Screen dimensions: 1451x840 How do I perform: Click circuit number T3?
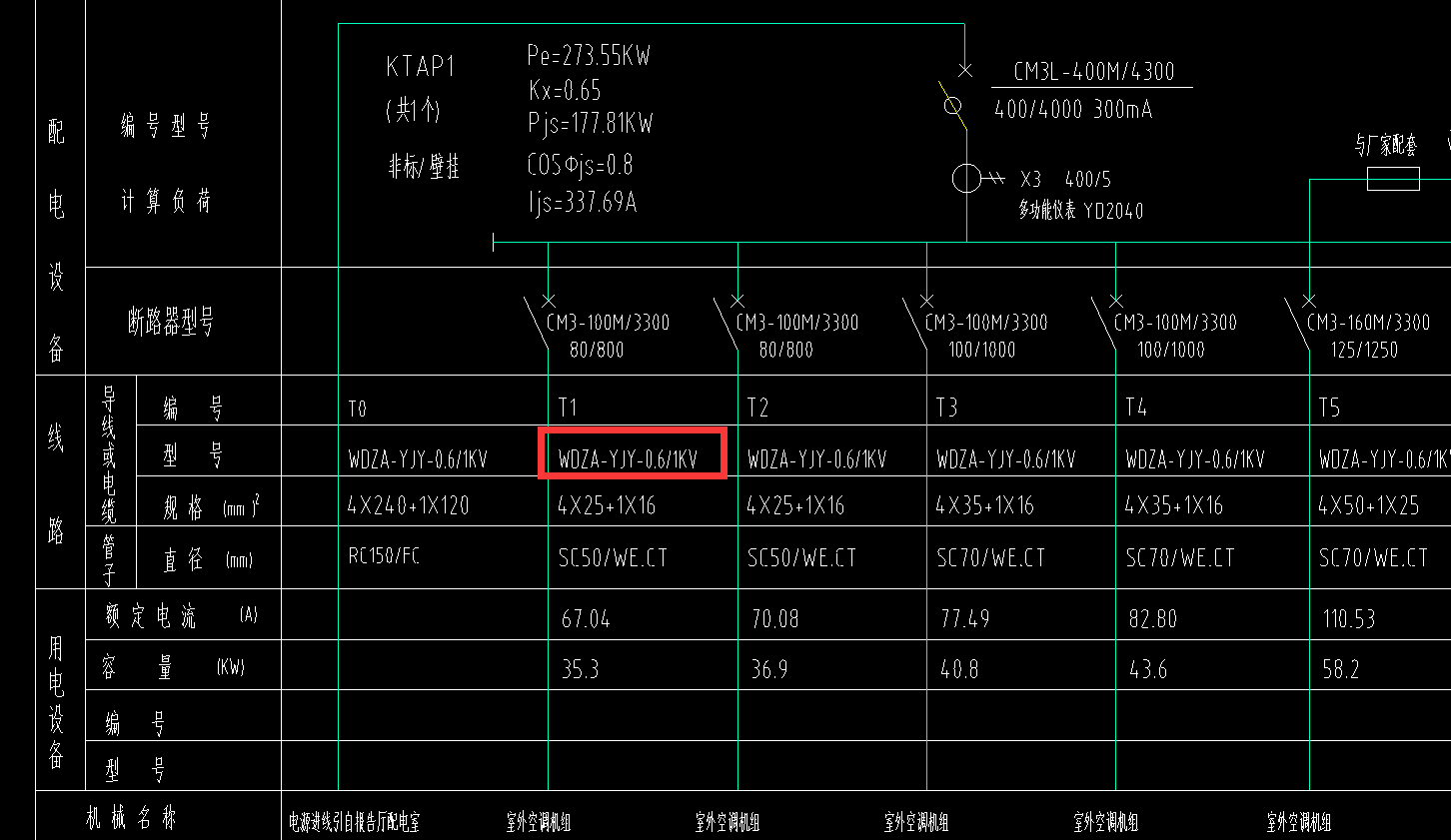click(x=946, y=407)
